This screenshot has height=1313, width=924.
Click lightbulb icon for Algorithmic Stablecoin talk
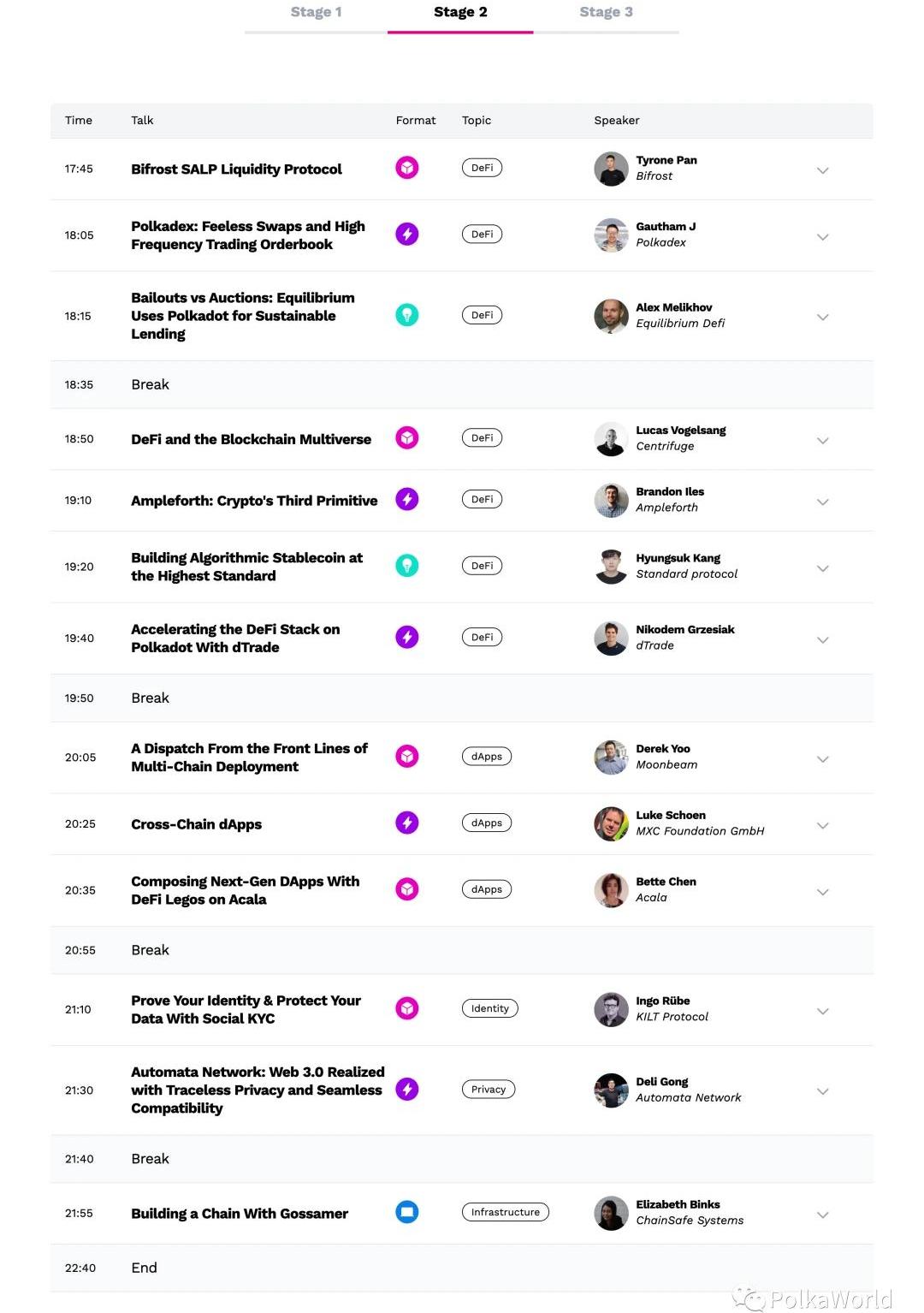point(407,566)
